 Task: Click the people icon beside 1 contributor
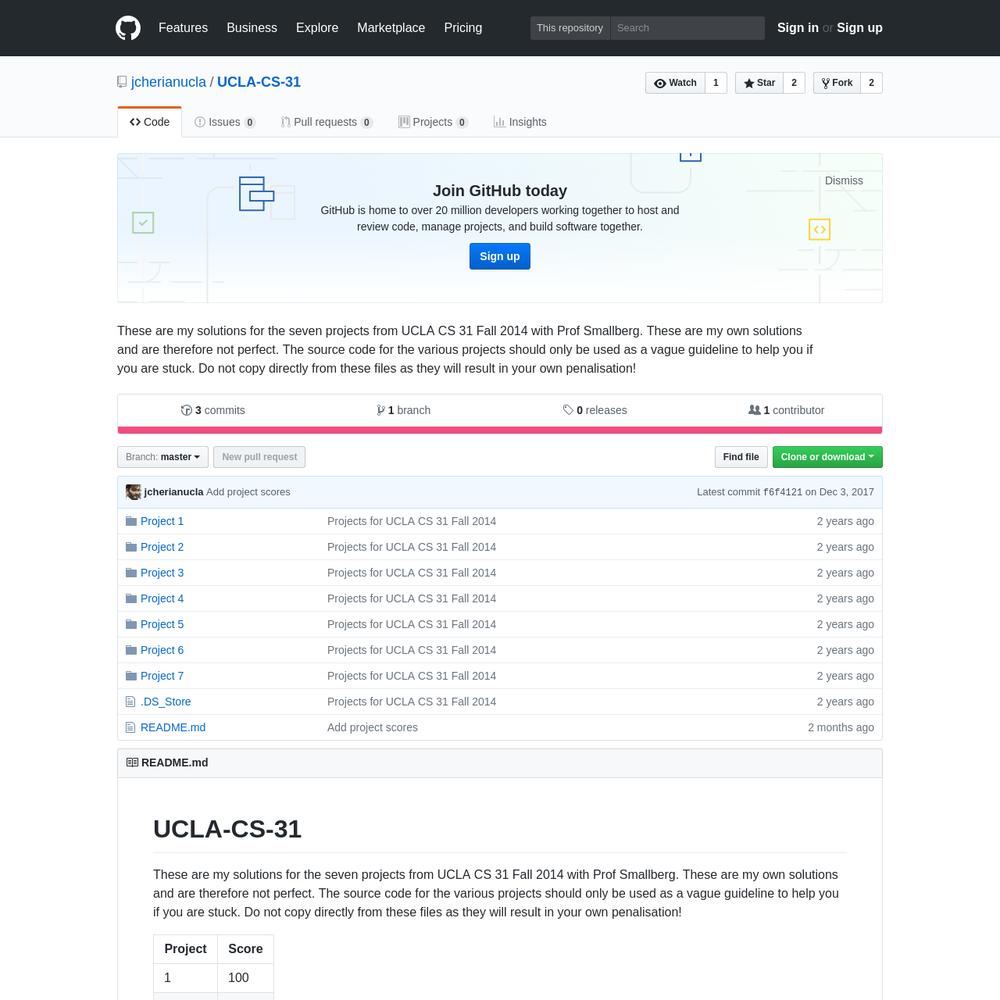coord(754,409)
